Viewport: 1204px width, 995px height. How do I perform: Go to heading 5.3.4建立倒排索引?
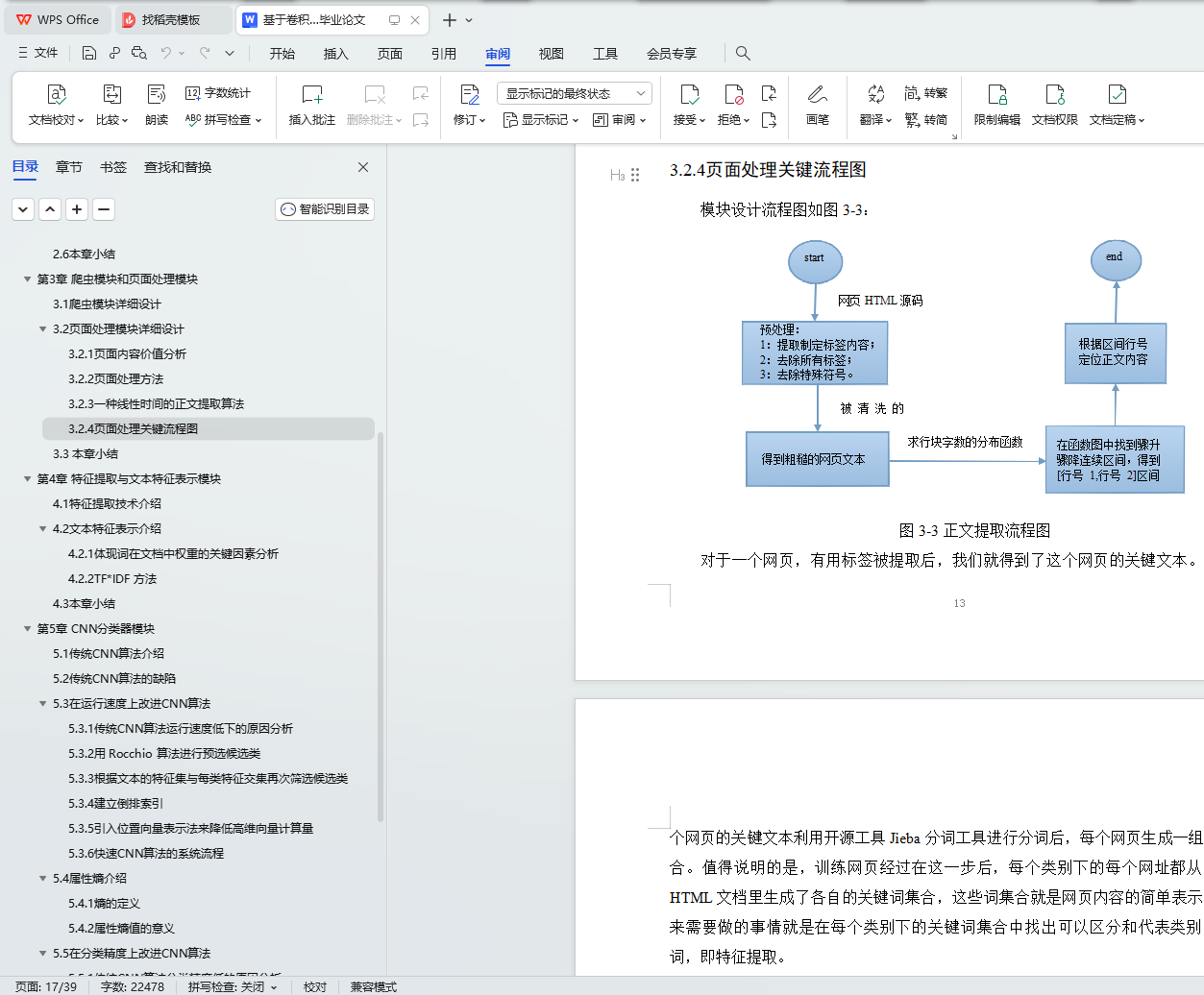115,804
